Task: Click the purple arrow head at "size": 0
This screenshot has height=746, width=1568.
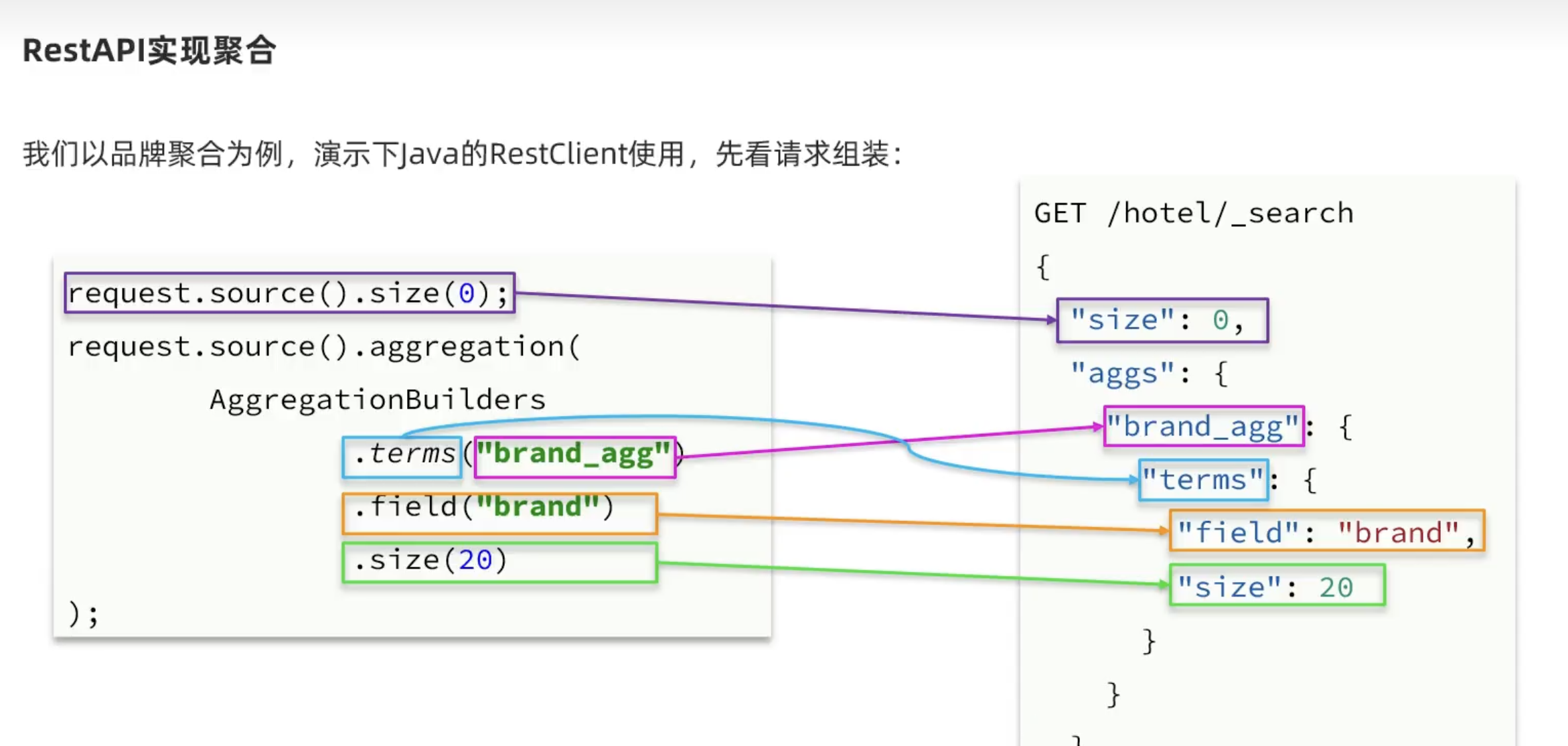Action: click(x=1052, y=320)
